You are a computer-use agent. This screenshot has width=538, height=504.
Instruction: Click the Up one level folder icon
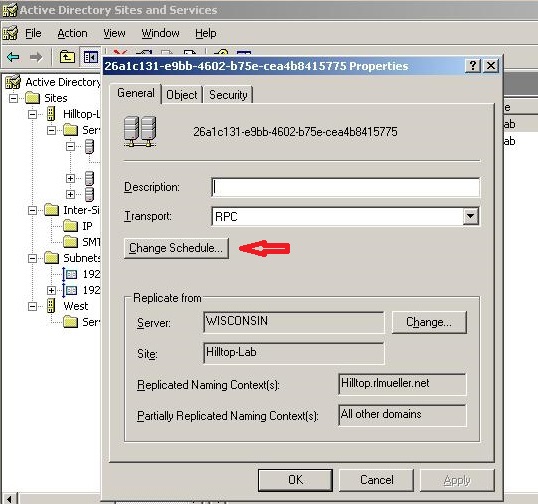tap(67, 57)
